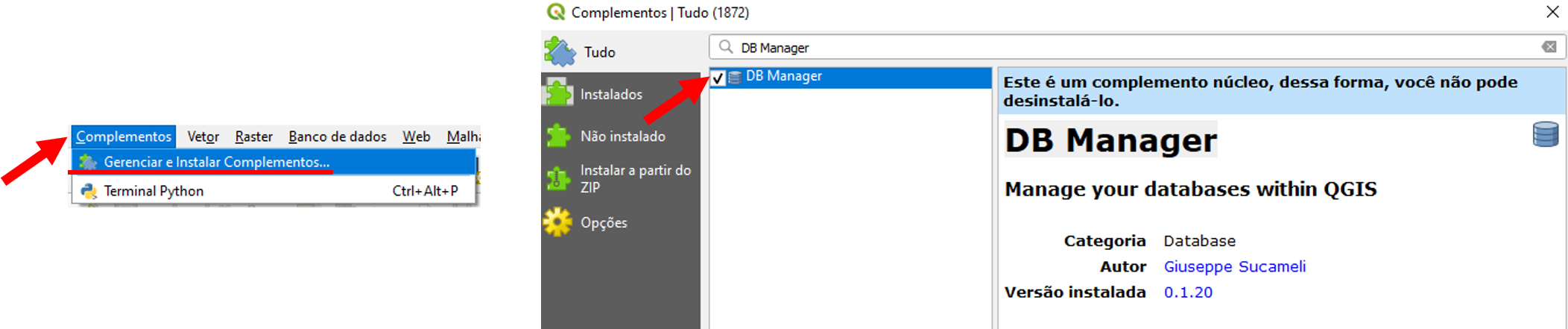This screenshot has height=329, width=1568.
Task: Close the Complementos dialog window
Action: pos(1552,12)
